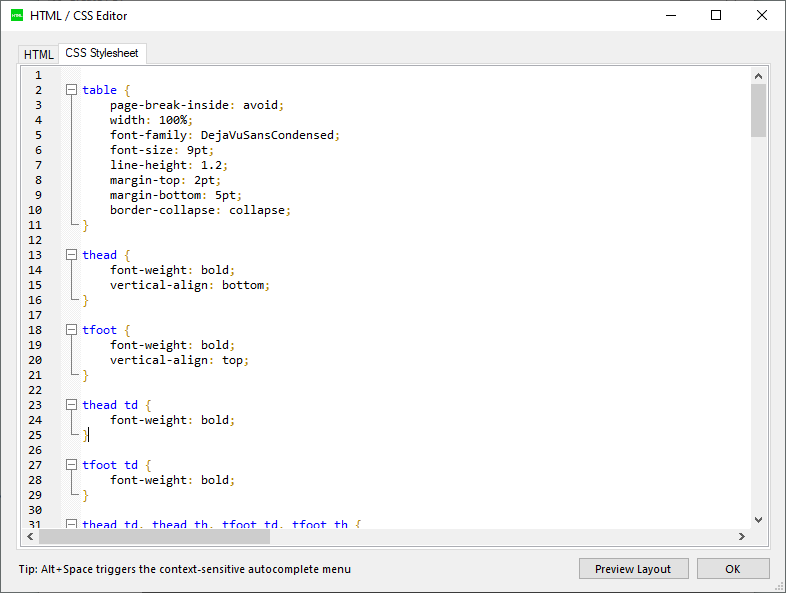The height and width of the screenshot is (593, 786).
Task: Collapse the fold marker on line 31
Action: tap(72, 524)
